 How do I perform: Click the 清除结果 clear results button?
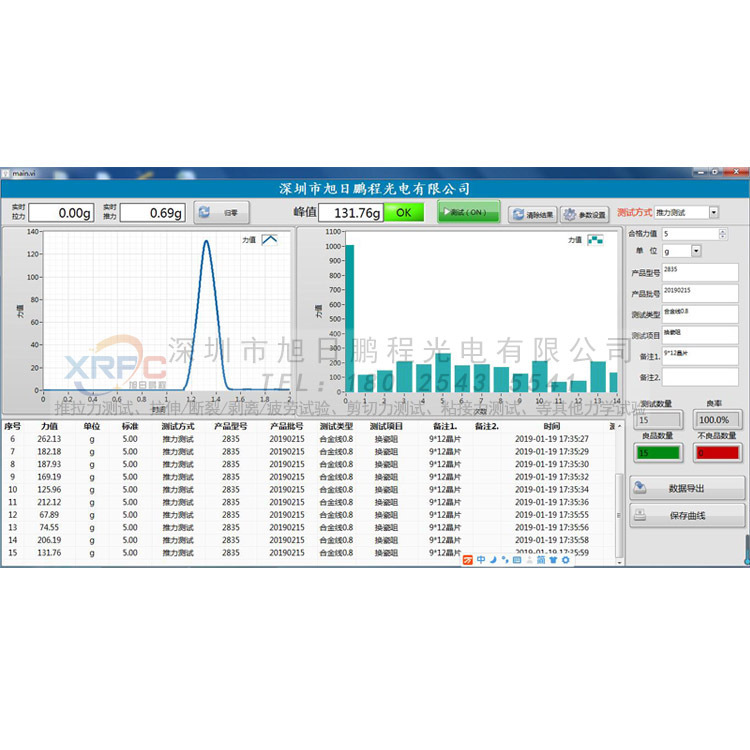click(532, 215)
